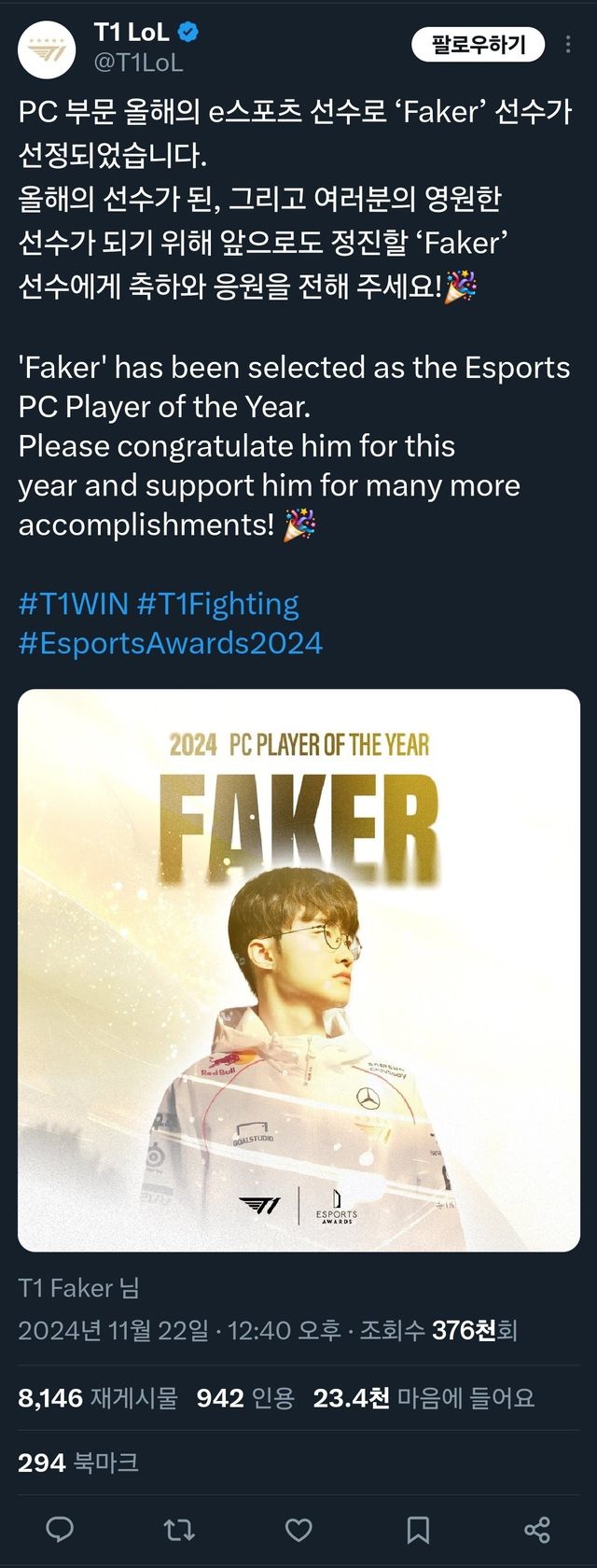Open the #EsportsAwards2024 hashtag
Image resolution: width=597 pixels, height=1568 pixels.
171,643
